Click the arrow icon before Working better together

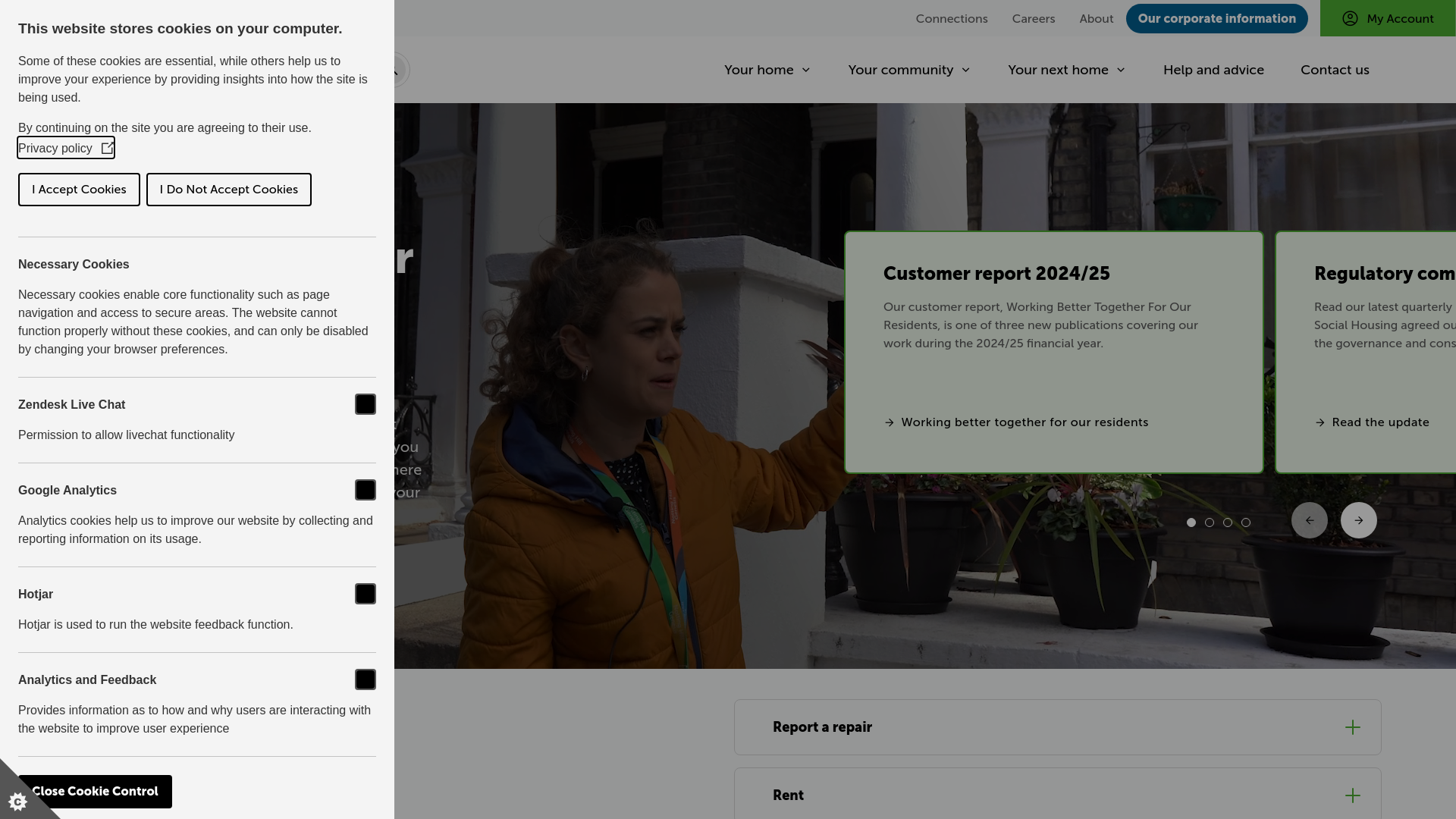890,422
